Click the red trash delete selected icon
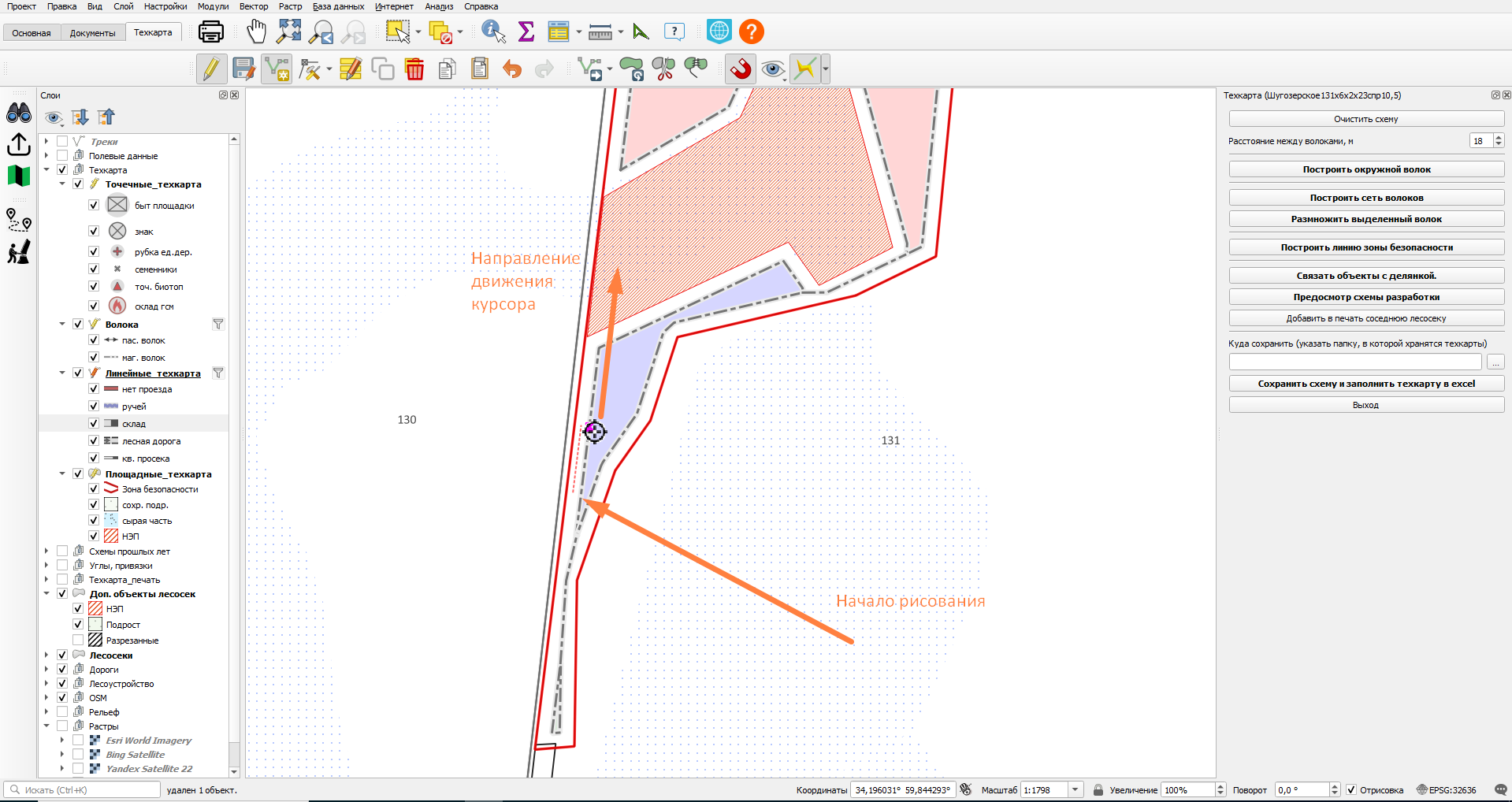Screen dimensions: 1512x802 pos(414,69)
